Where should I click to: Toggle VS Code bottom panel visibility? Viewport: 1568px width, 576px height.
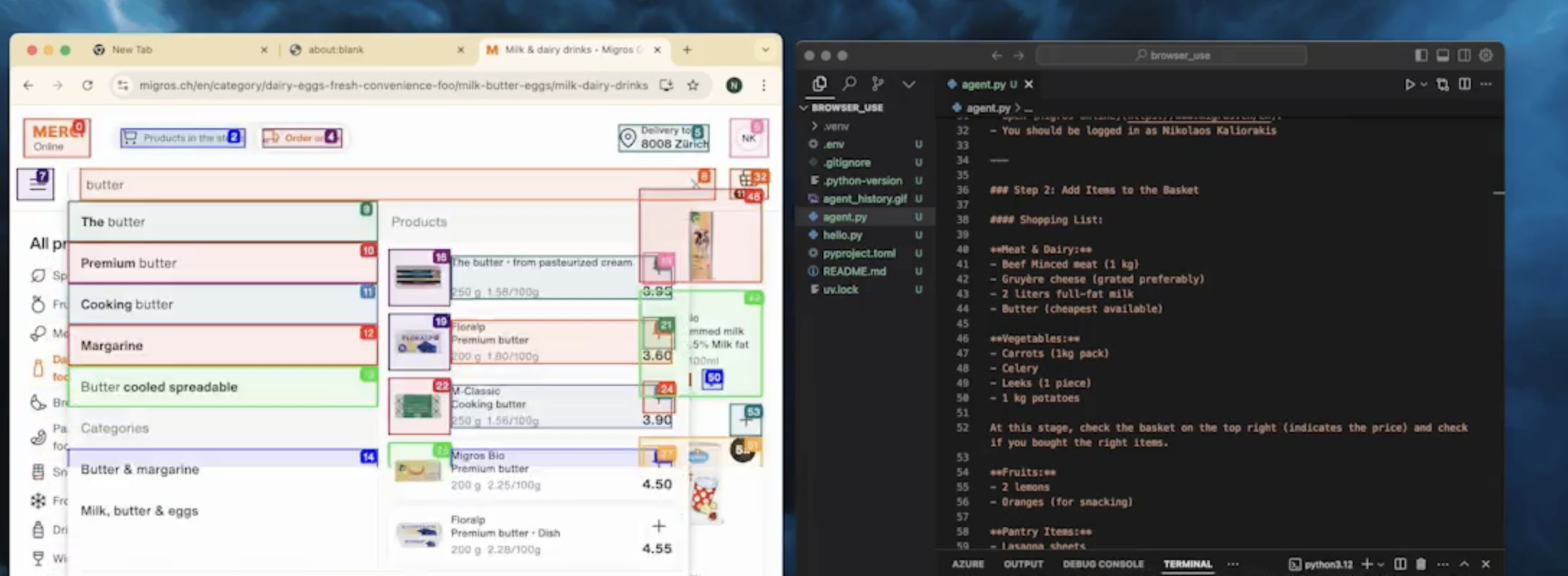tap(1443, 55)
